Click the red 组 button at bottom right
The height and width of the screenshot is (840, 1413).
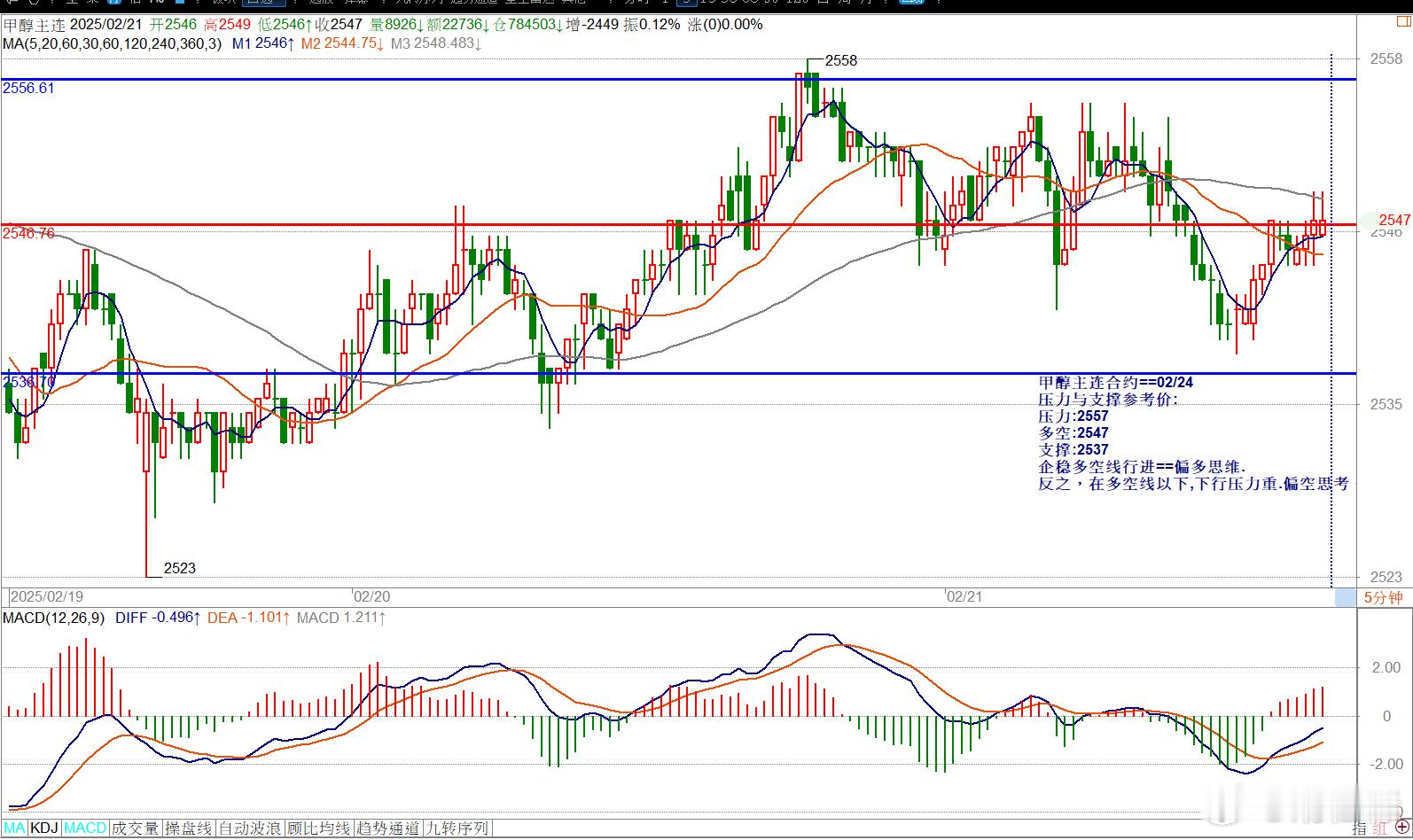pyautogui.click(x=1379, y=828)
